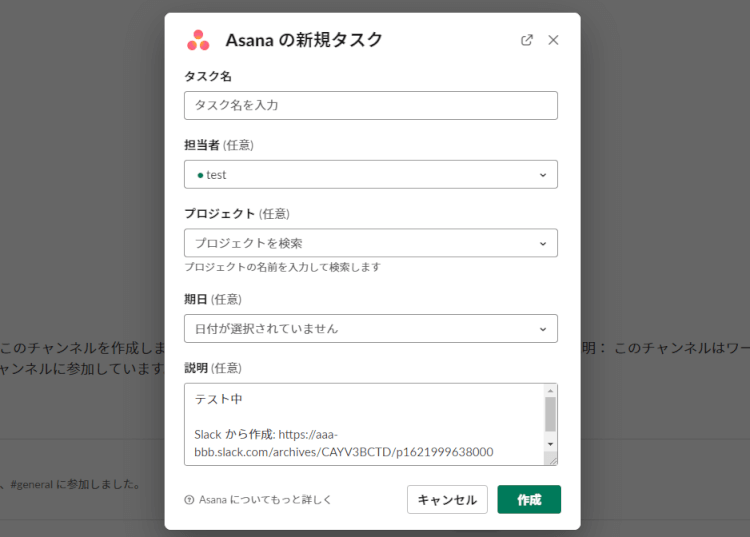Click the chevron in the プロジェクト field

coord(543,244)
